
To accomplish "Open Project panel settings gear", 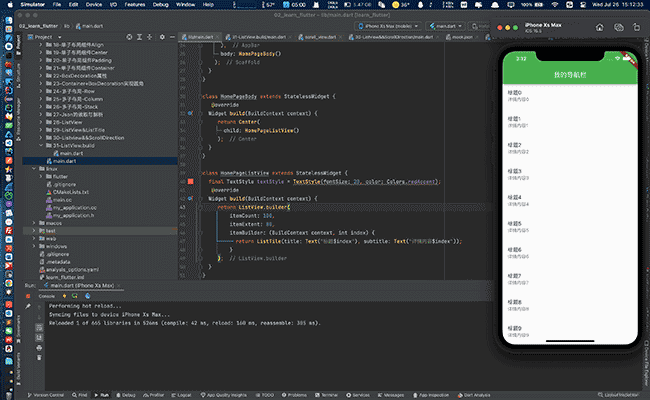I will pos(162,37).
